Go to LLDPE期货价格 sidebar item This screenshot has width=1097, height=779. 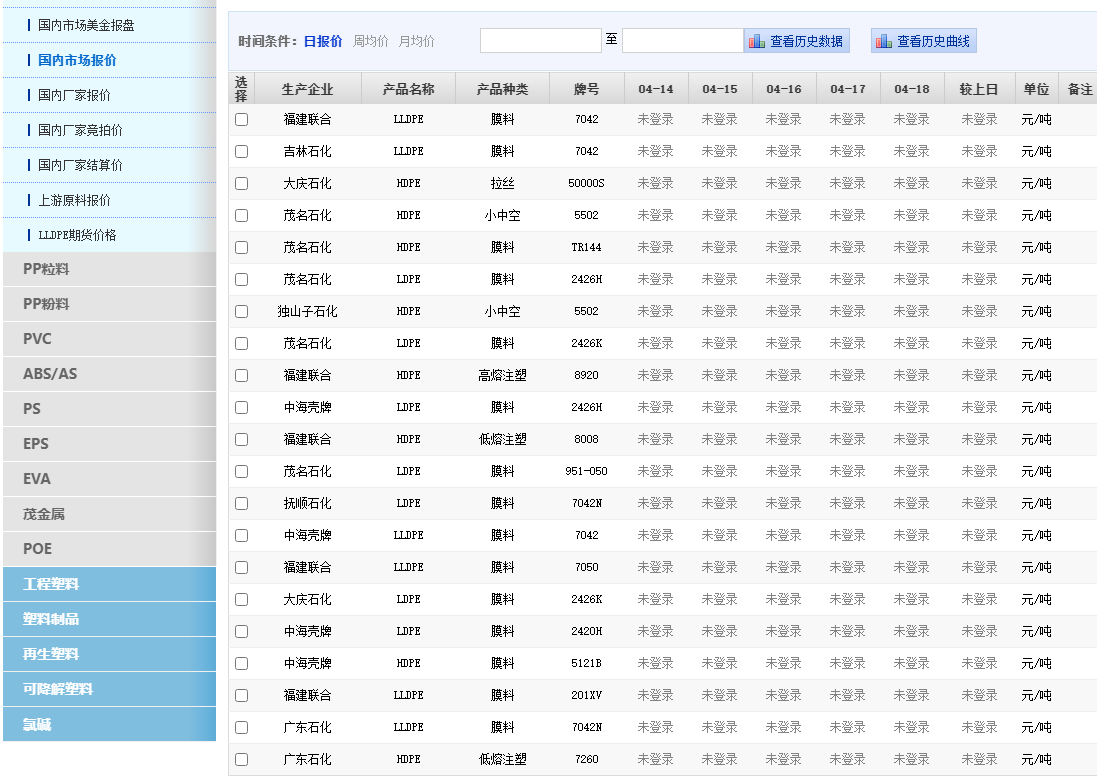pos(77,235)
